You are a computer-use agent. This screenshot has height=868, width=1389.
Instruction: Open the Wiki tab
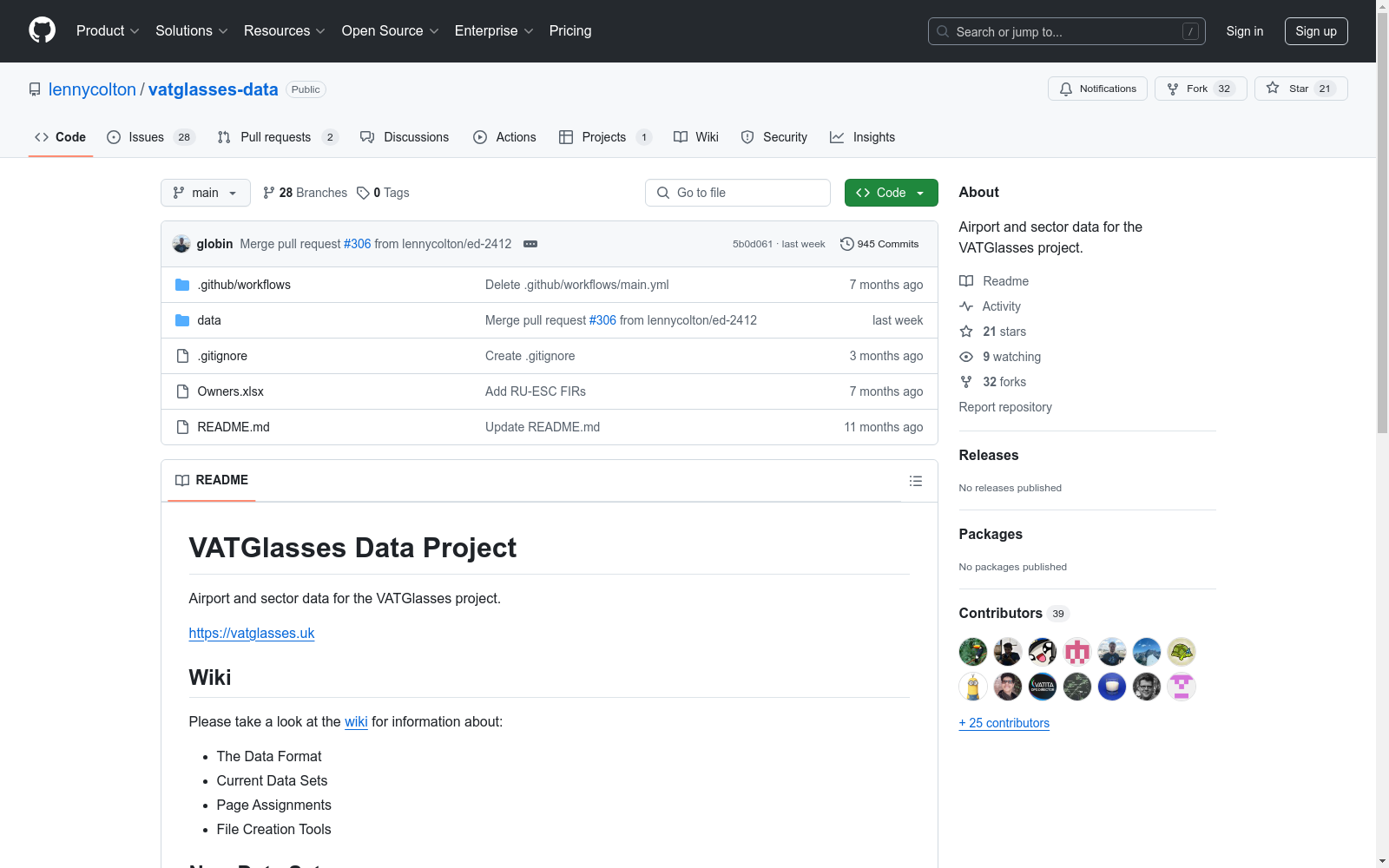(x=696, y=137)
